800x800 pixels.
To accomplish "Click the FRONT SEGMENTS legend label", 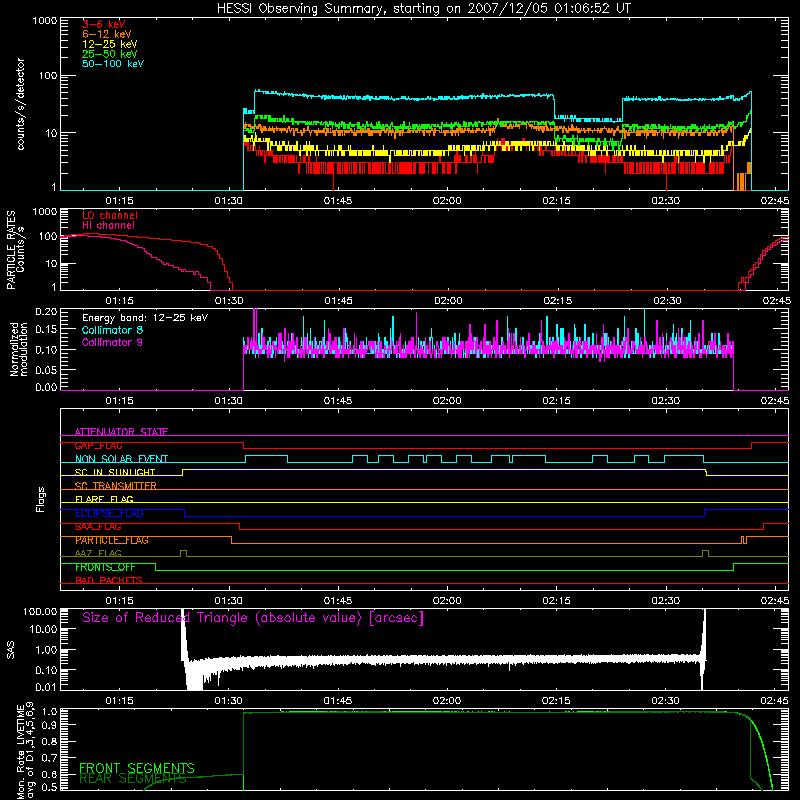I will click(137, 768).
